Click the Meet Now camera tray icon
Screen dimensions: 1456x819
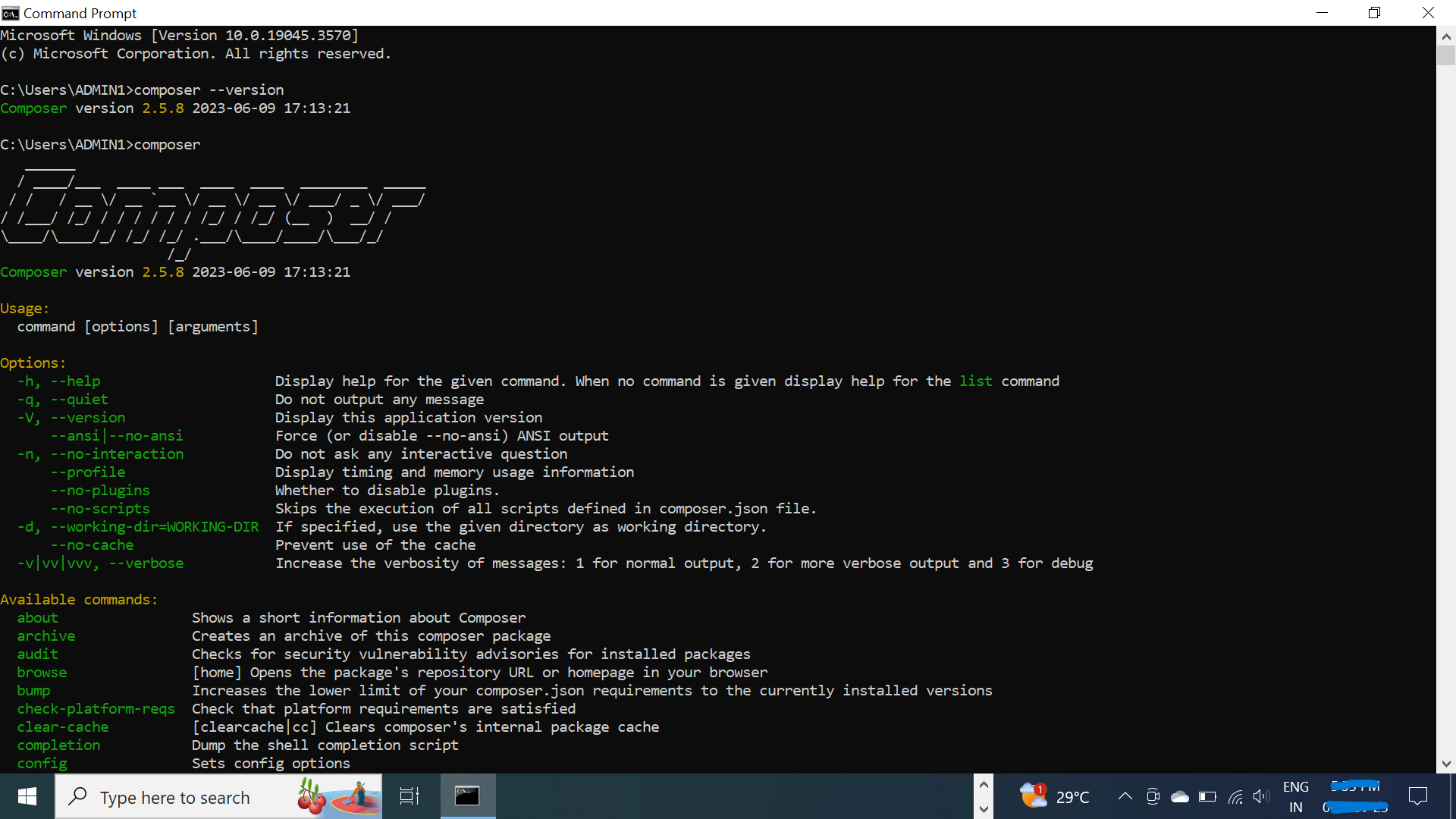coord(1153,796)
